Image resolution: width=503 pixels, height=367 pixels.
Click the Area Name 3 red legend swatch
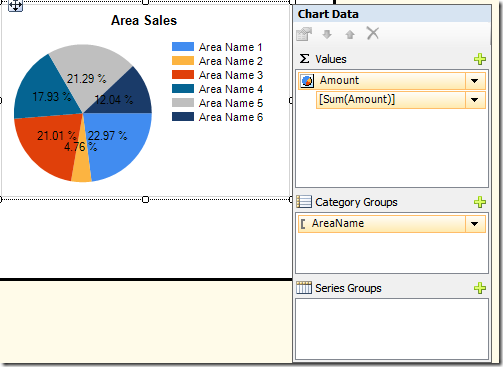[x=183, y=75]
